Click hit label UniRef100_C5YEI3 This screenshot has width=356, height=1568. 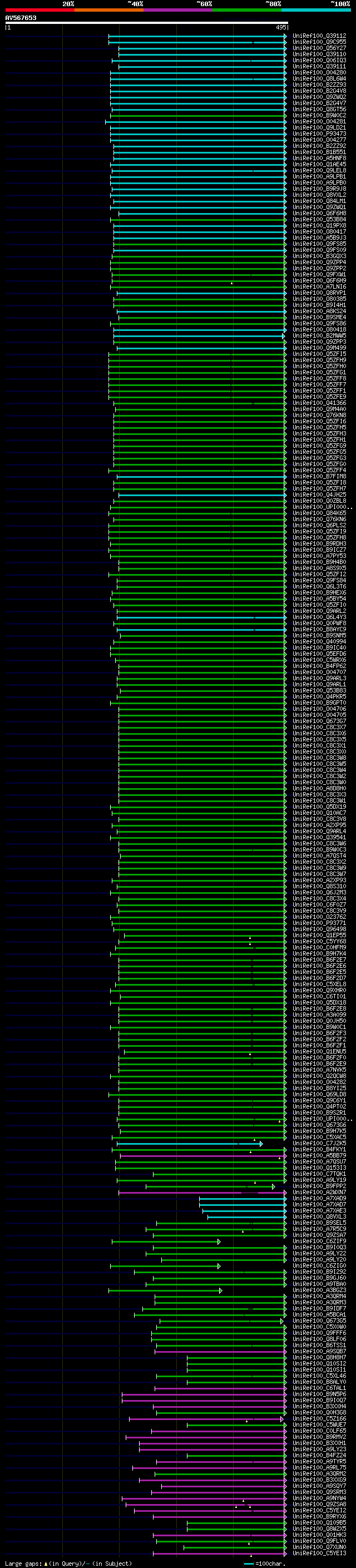319,1554
